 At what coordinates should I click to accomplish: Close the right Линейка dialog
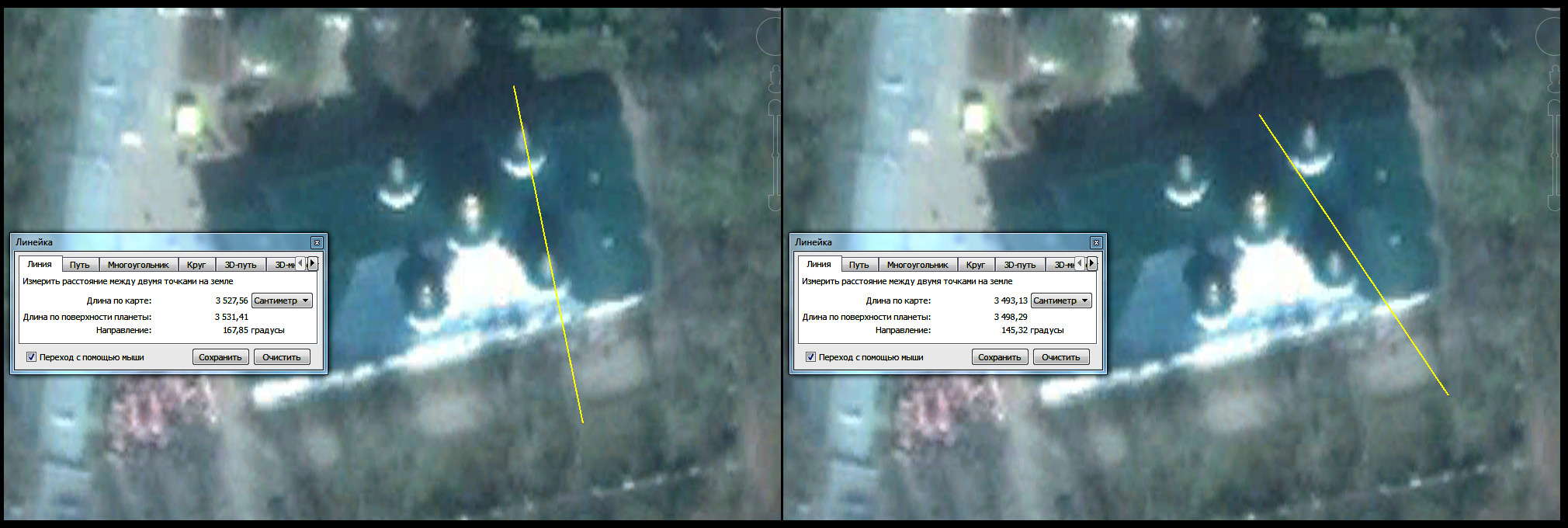tap(1096, 242)
